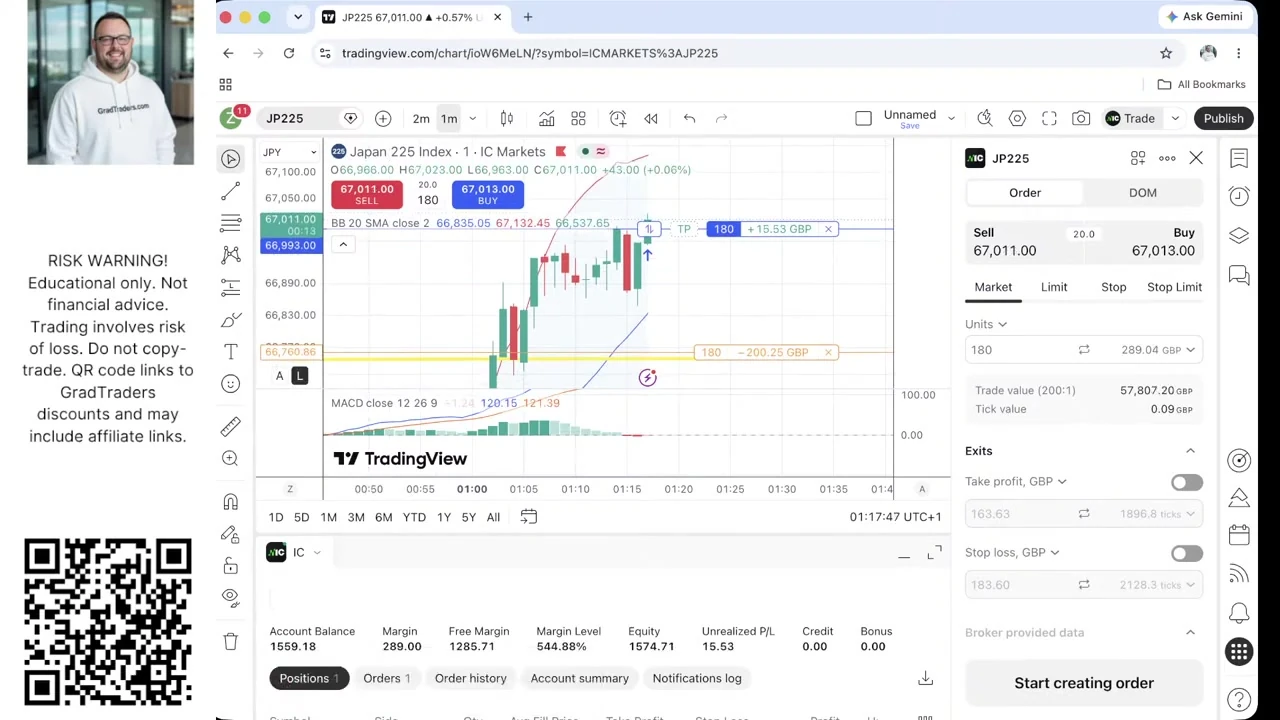This screenshot has height=720, width=1280.
Task: Select the Stop Limit order tab
Action: (1175, 287)
